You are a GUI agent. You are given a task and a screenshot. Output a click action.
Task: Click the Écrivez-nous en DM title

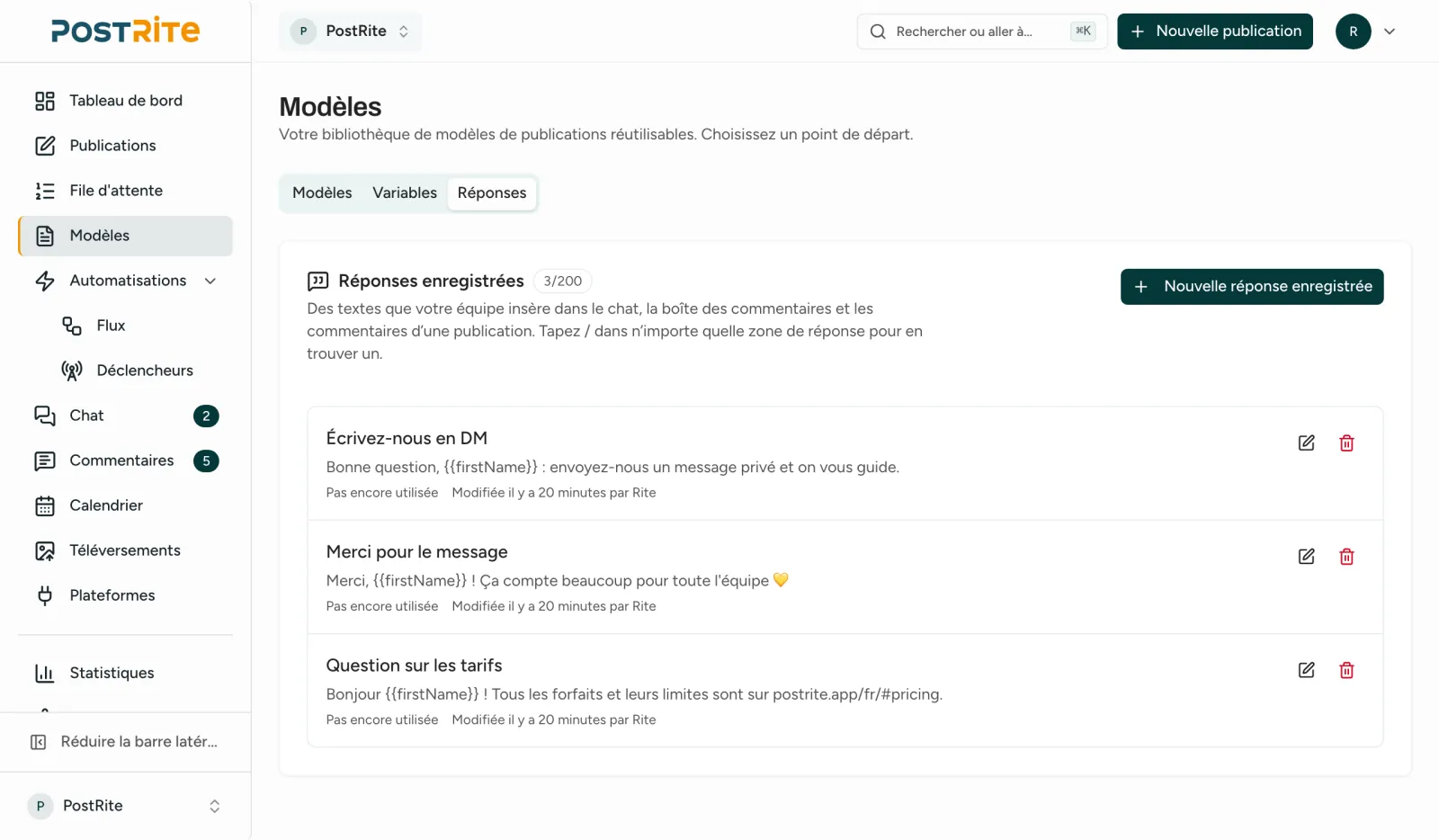tap(407, 438)
